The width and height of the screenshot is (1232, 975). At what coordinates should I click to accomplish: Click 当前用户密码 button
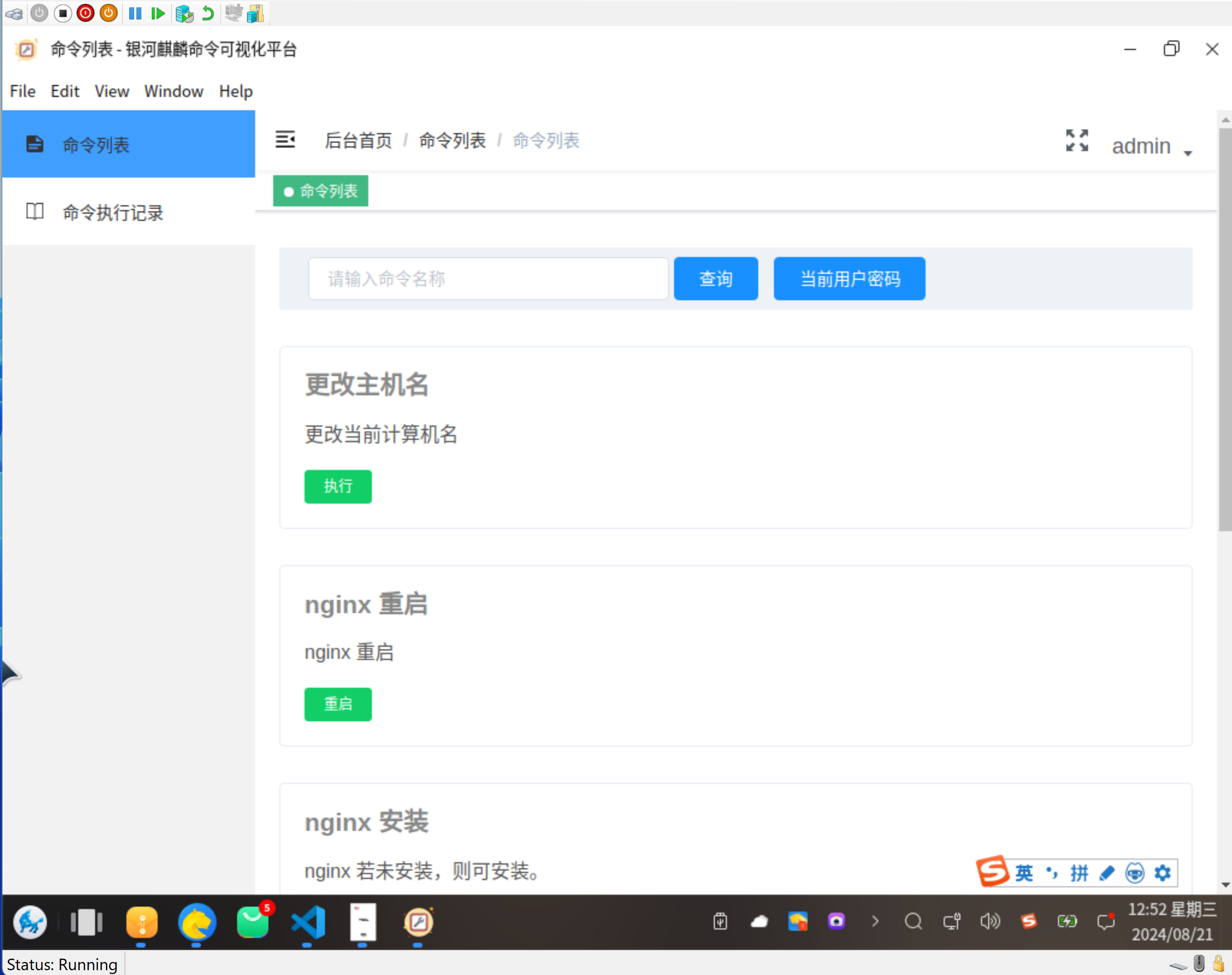(x=849, y=279)
